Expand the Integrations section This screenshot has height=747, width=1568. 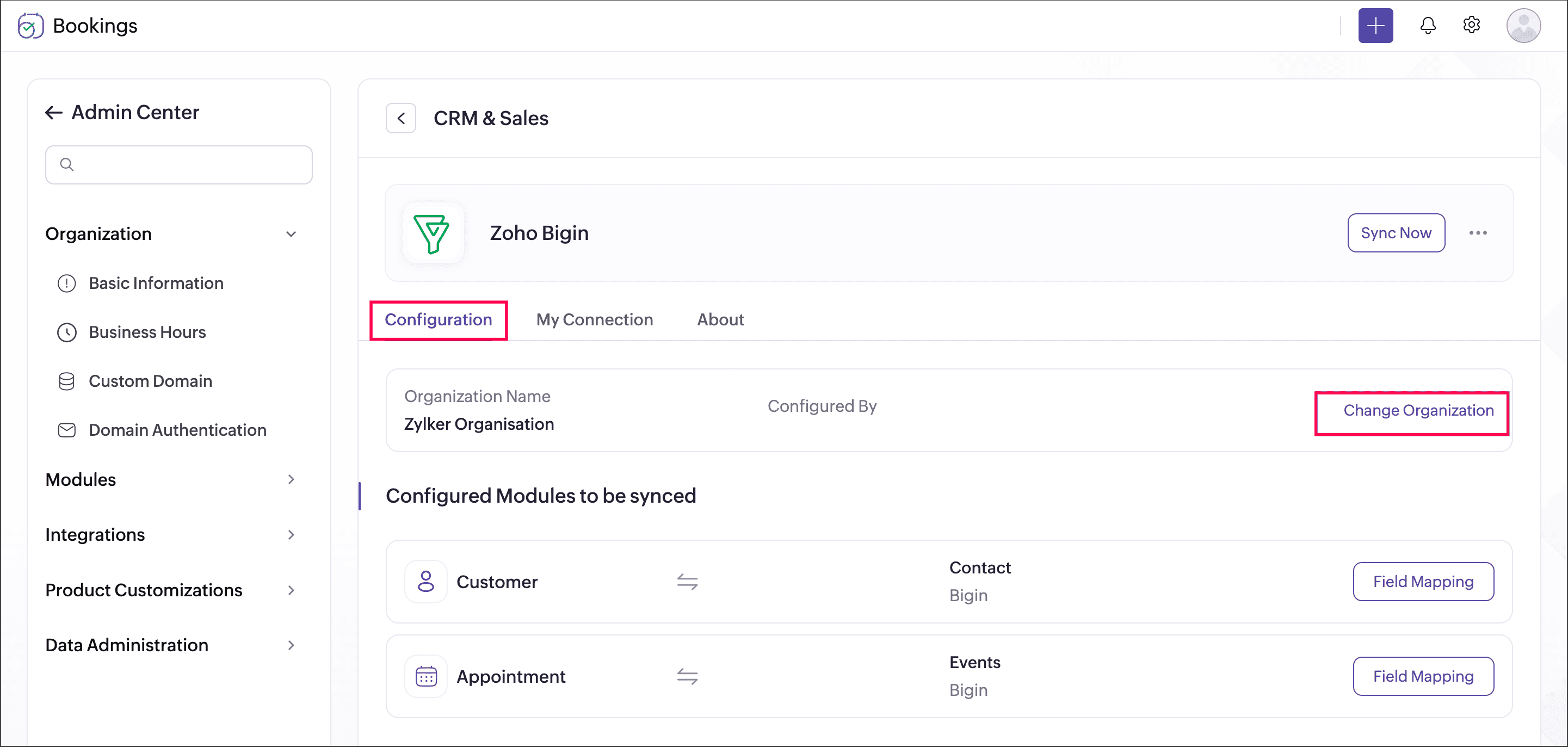(291, 534)
